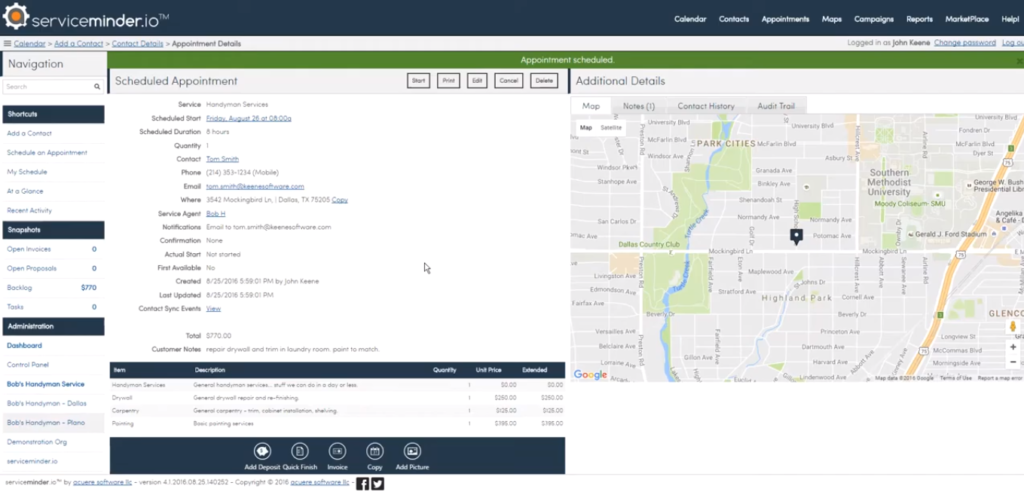
Task: Click the Add Deposit icon
Action: [263, 451]
